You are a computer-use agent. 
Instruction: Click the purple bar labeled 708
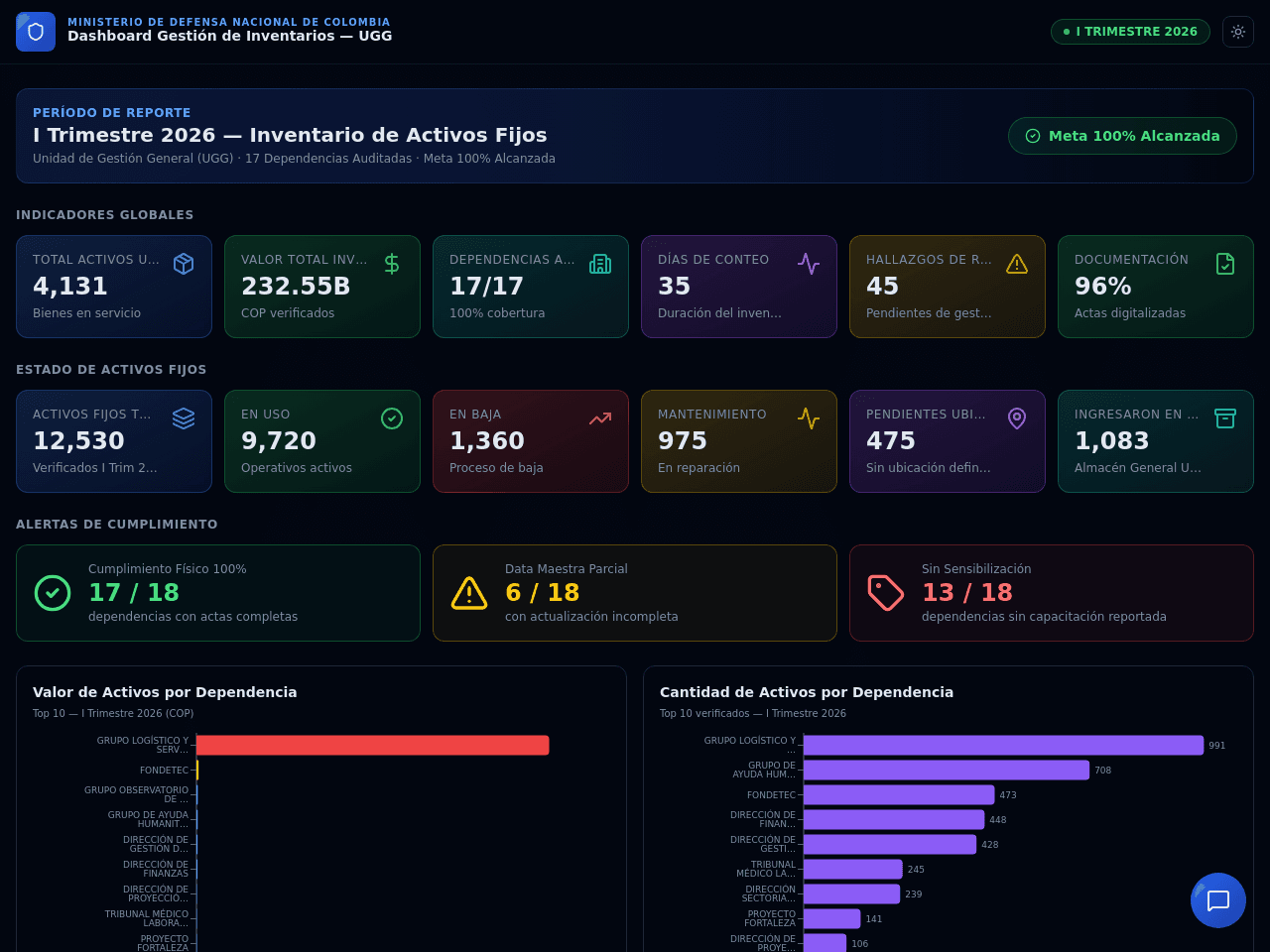point(947,770)
